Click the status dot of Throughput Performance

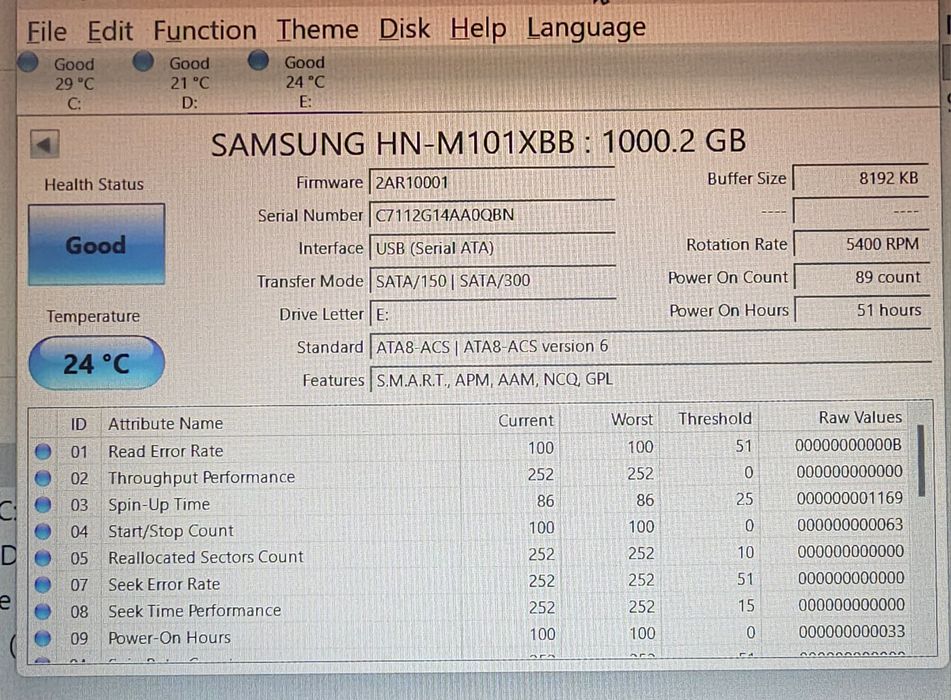(42, 478)
